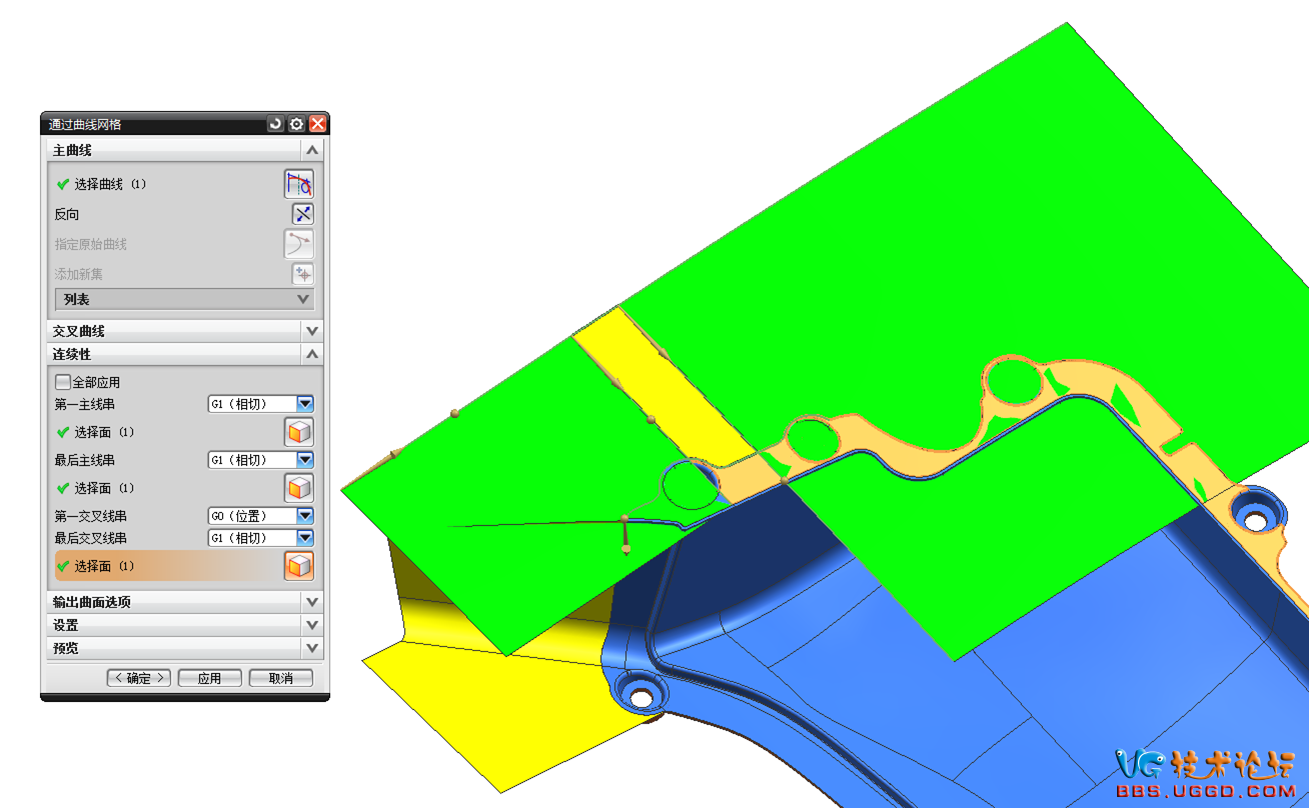This screenshot has width=1310, height=809.
Task: Click select face icon in highlighted orange row
Action: (x=299, y=566)
